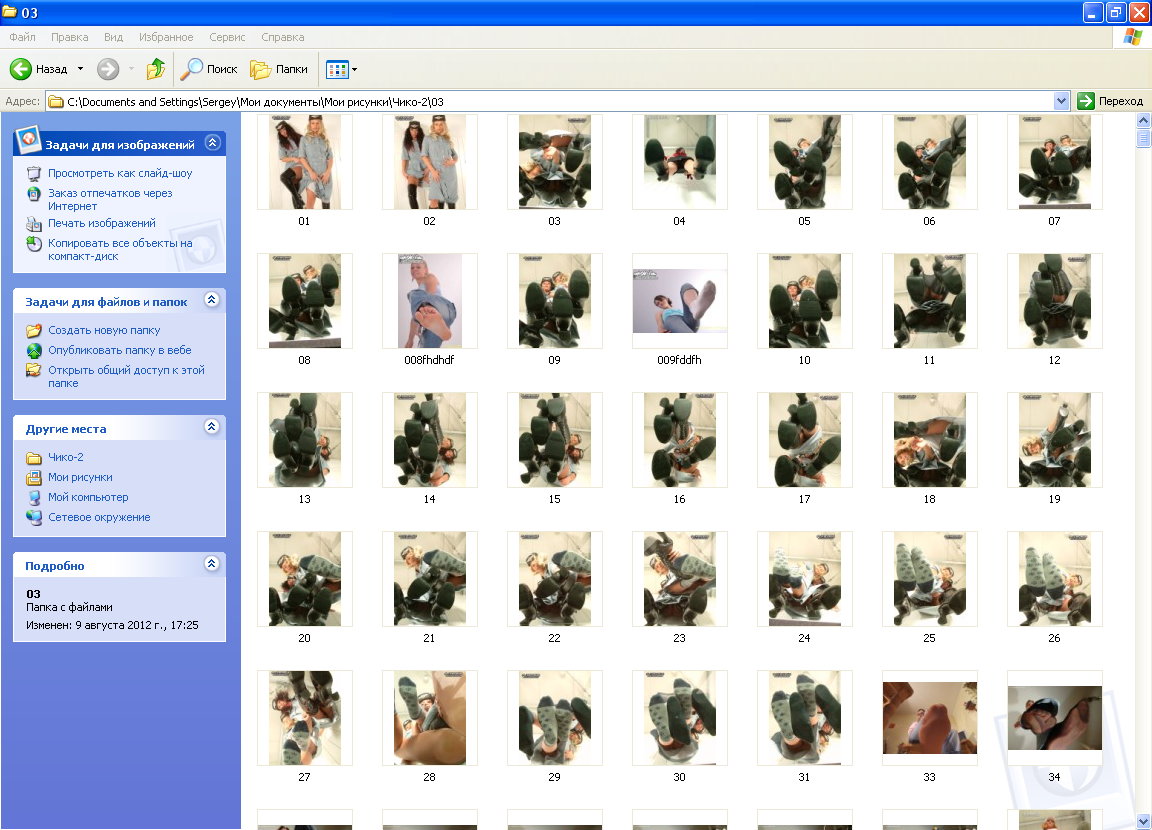
Task: Click Копировать все объекты на компакт-диск
Action: coord(120,250)
